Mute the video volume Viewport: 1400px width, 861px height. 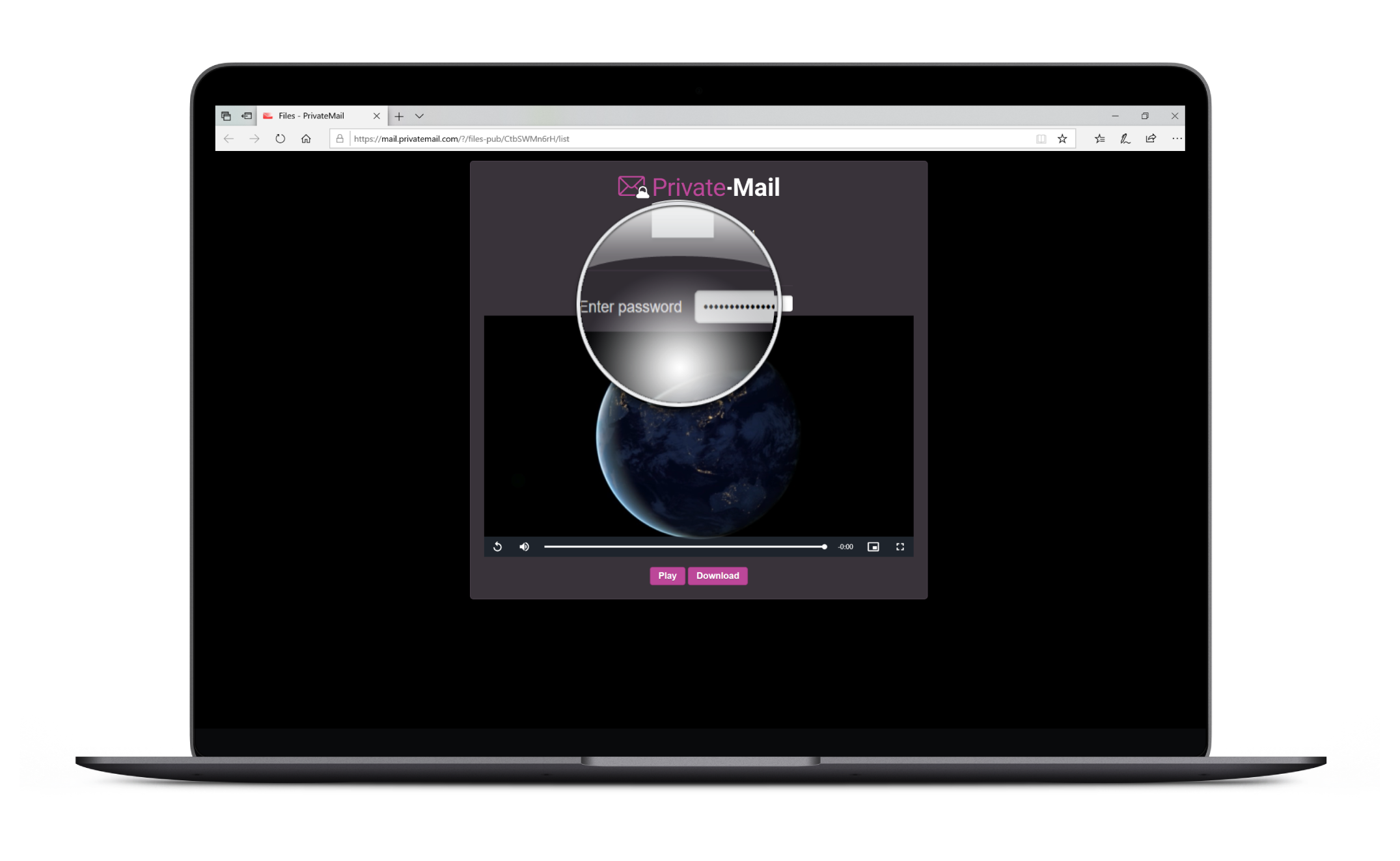(x=524, y=547)
